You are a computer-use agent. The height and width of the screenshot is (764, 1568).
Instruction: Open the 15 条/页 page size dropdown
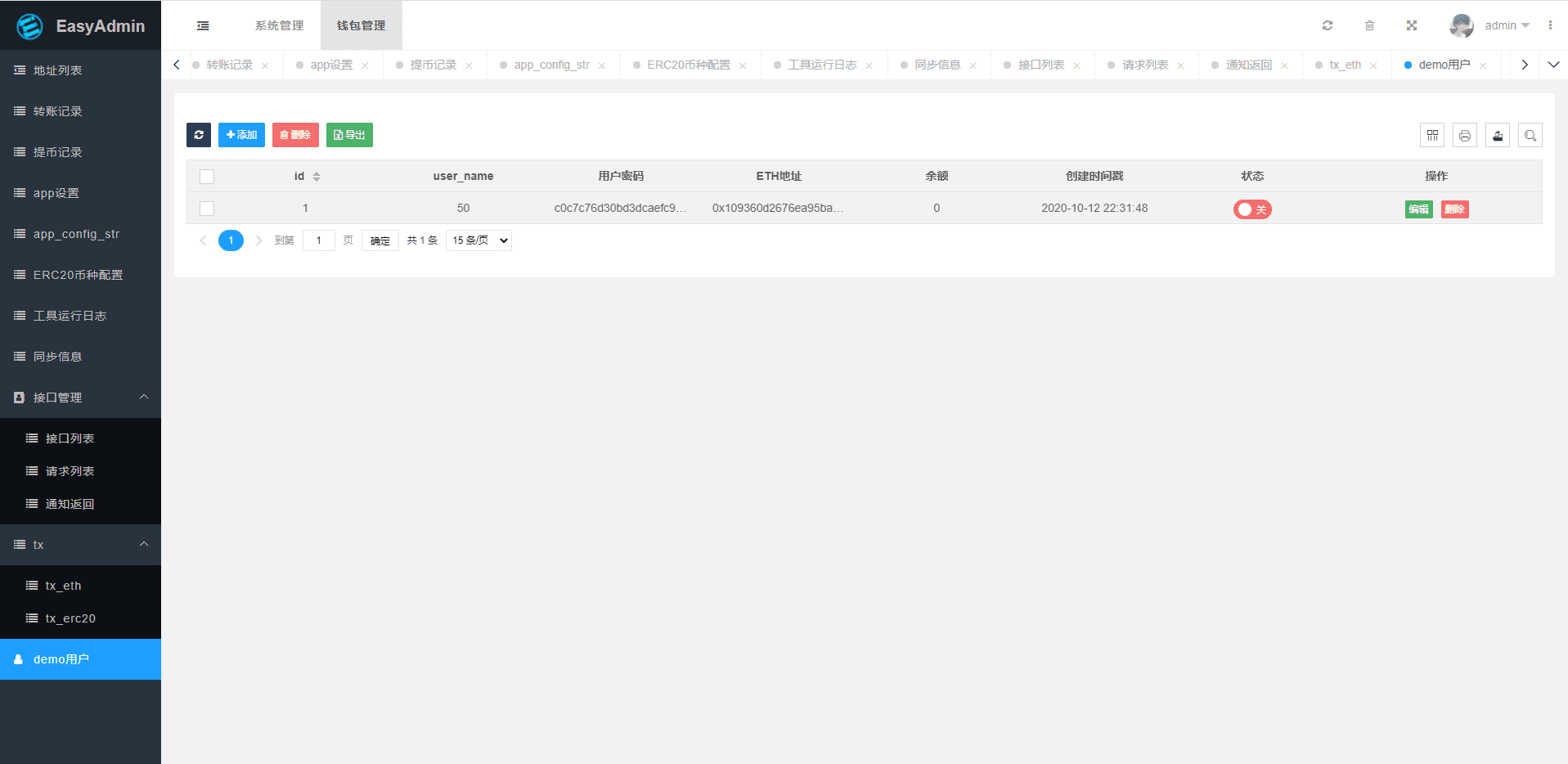pyautogui.click(x=479, y=240)
